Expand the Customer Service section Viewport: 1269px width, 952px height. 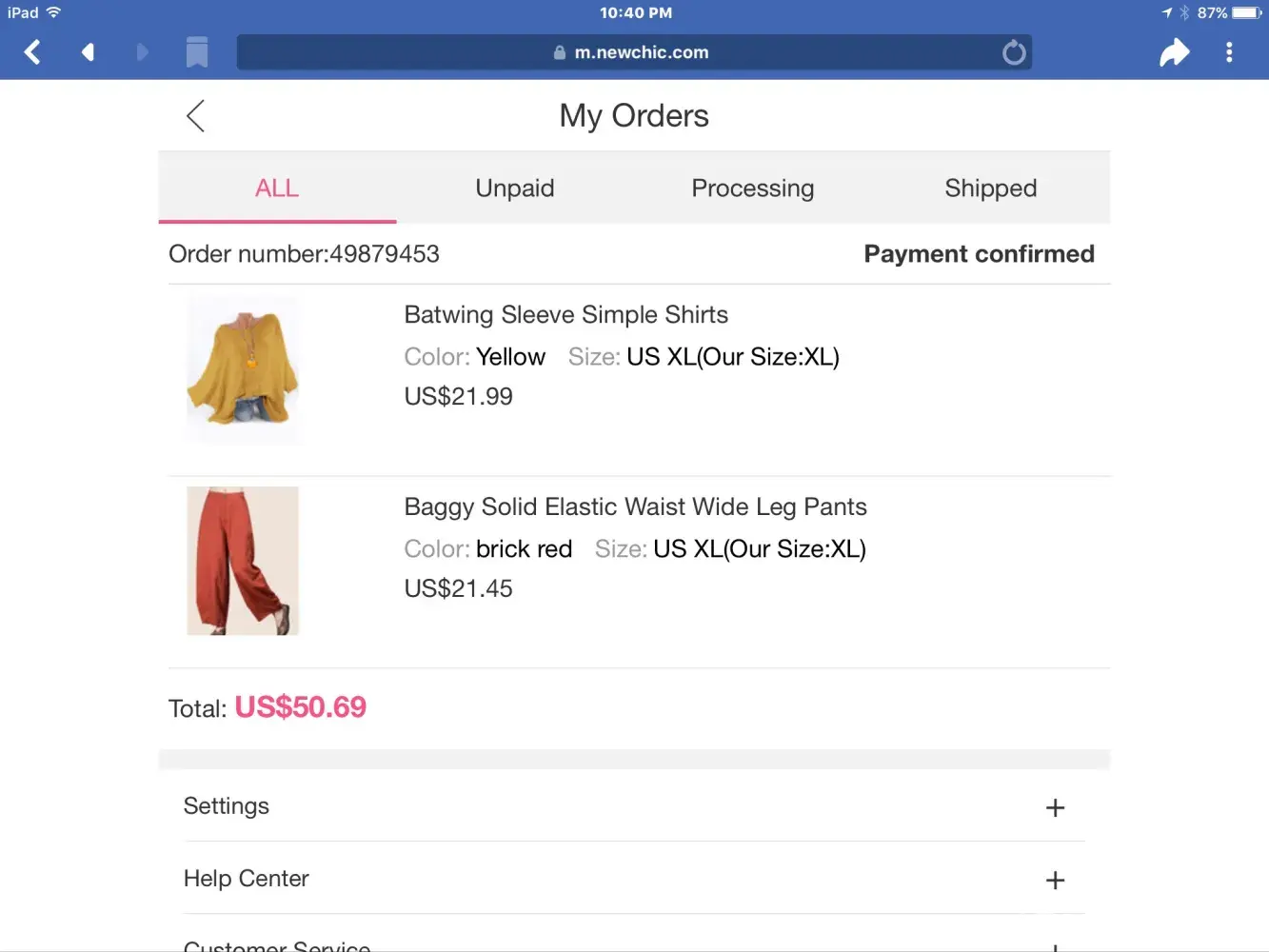1055,945
